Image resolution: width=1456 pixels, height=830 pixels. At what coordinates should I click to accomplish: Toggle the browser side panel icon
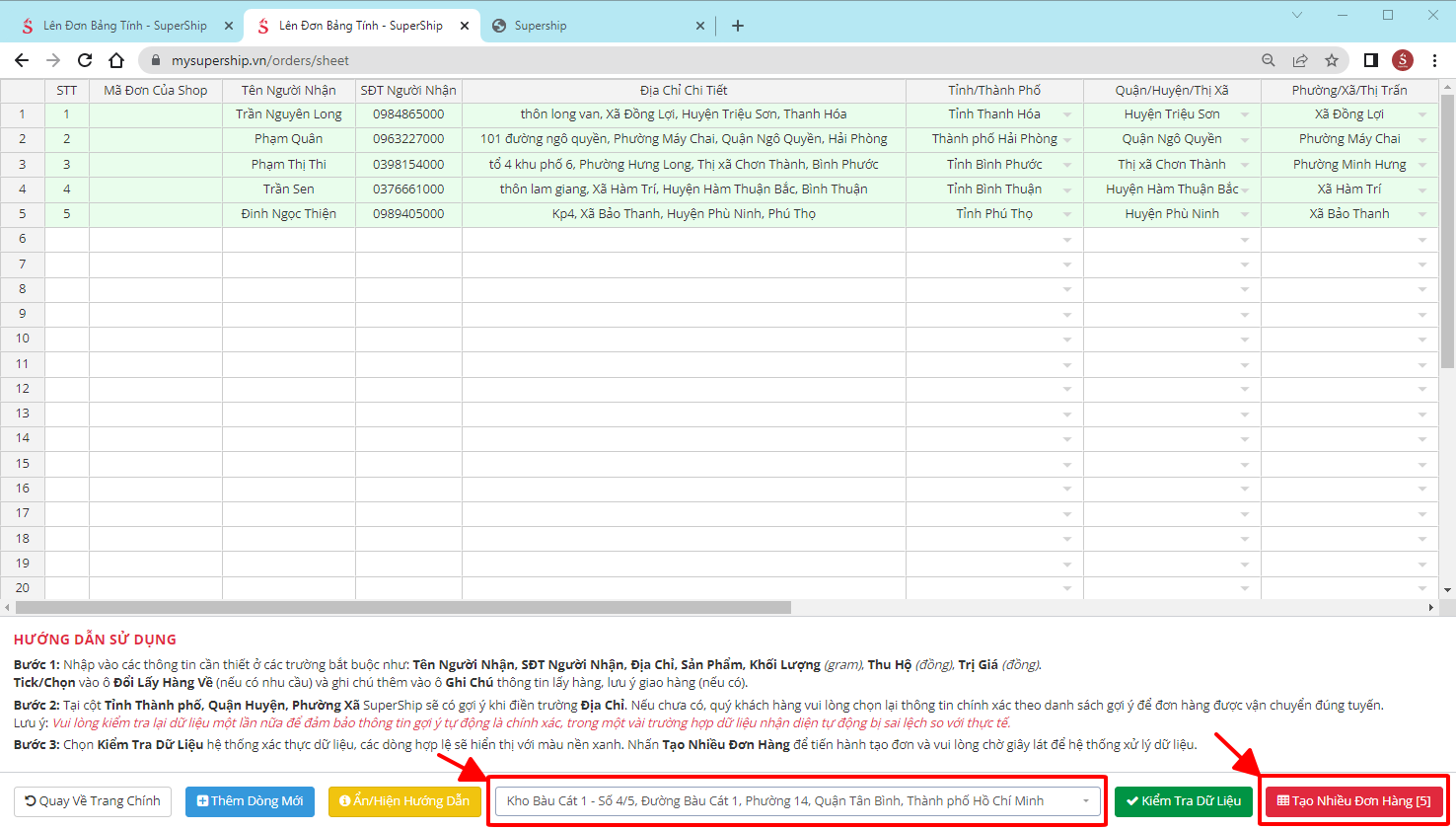click(1371, 60)
